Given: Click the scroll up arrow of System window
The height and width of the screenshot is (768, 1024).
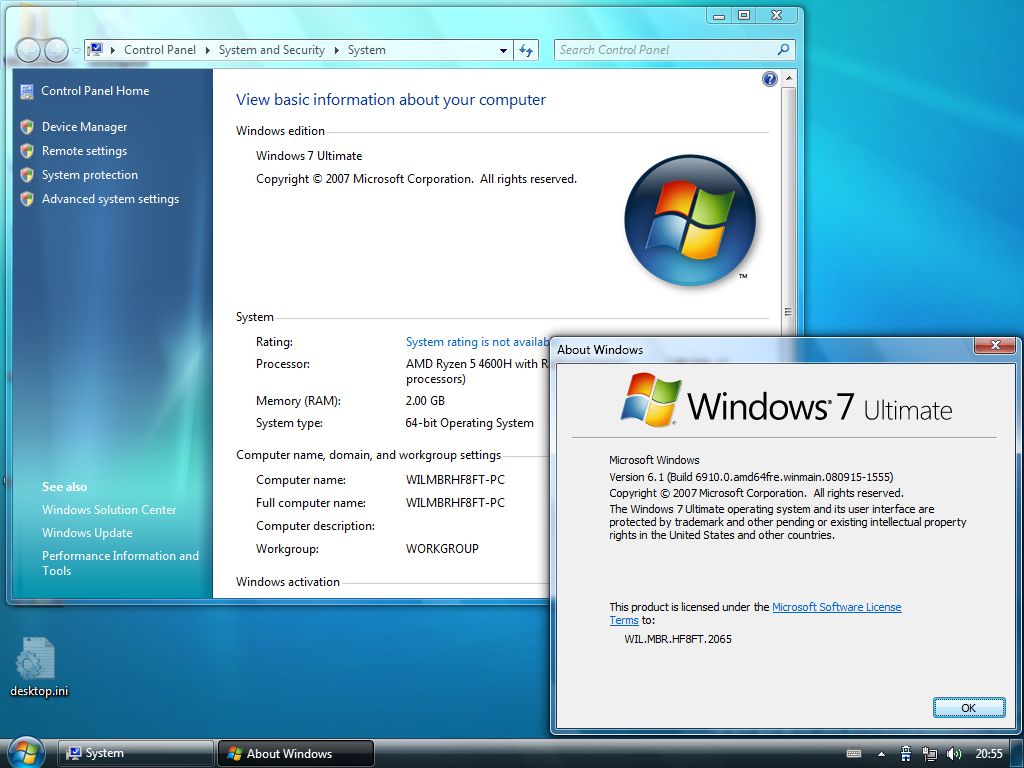Looking at the screenshot, I should pos(789,78).
